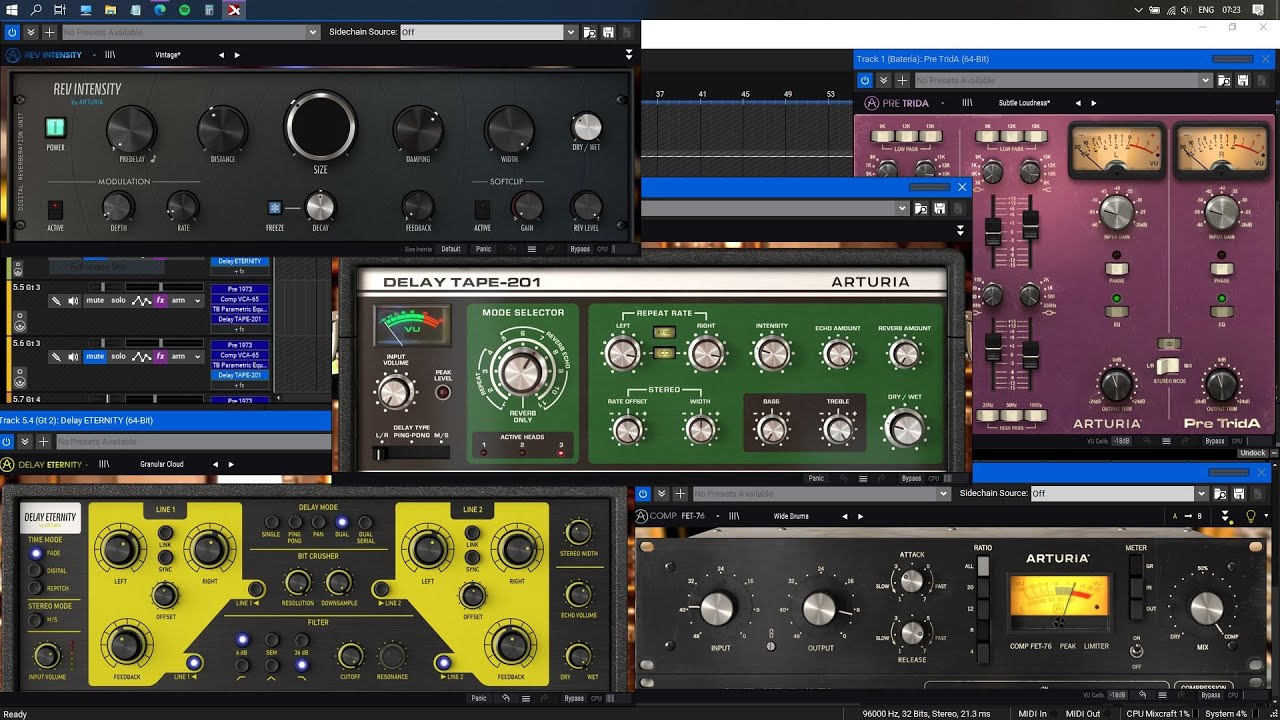This screenshot has height=720, width=1280.
Task: Go to next preset in Delay ETERNITY
Action: pyautogui.click(x=231, y=464)
